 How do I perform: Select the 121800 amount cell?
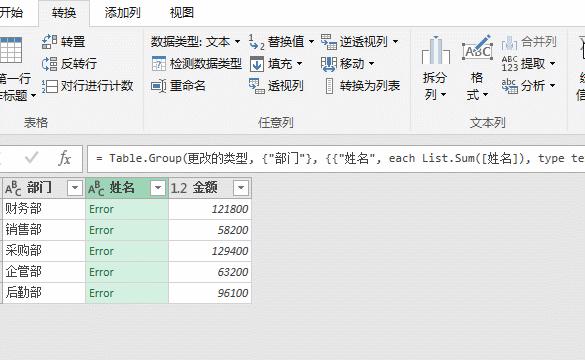click(210, 209)
